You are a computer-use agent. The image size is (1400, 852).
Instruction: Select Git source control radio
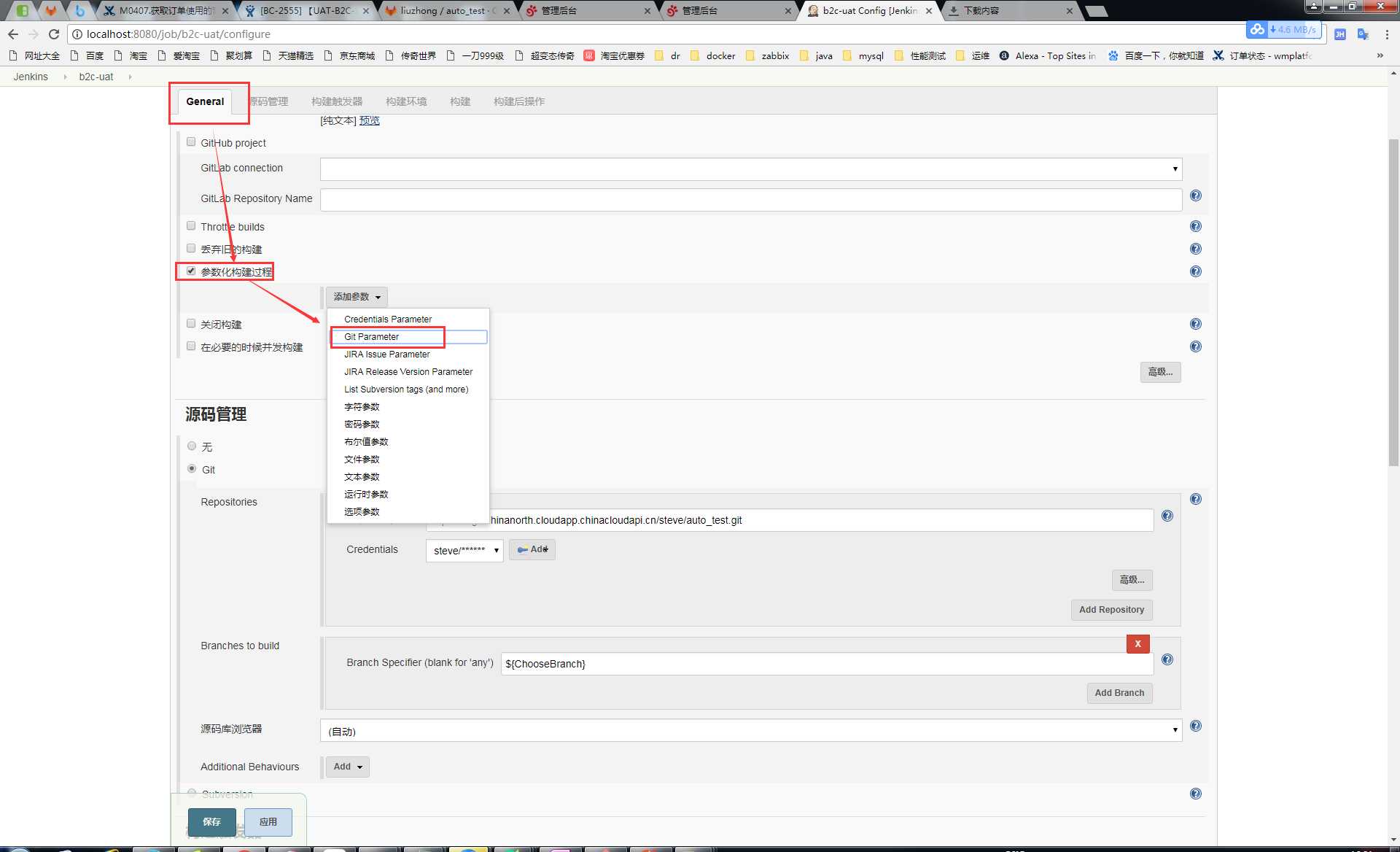192,469
